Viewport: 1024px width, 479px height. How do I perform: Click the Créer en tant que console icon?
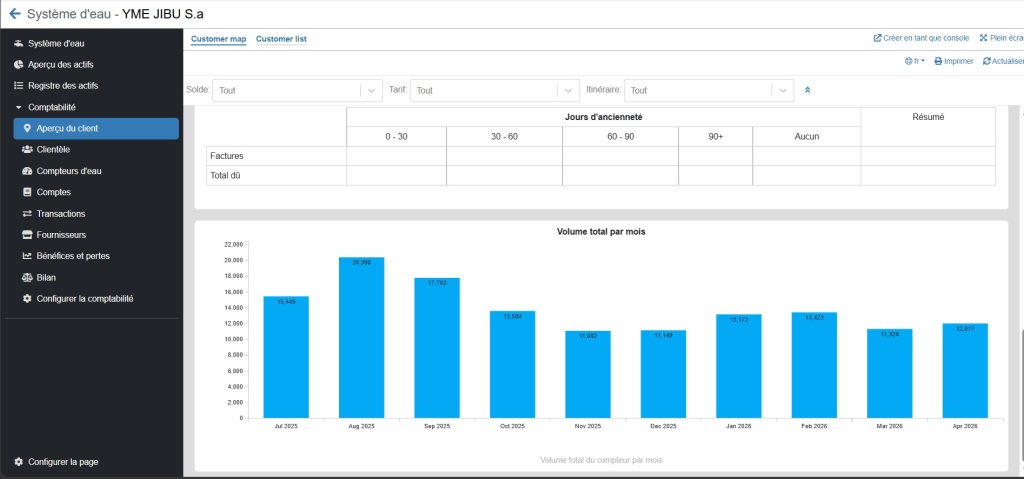coord(877,38)
